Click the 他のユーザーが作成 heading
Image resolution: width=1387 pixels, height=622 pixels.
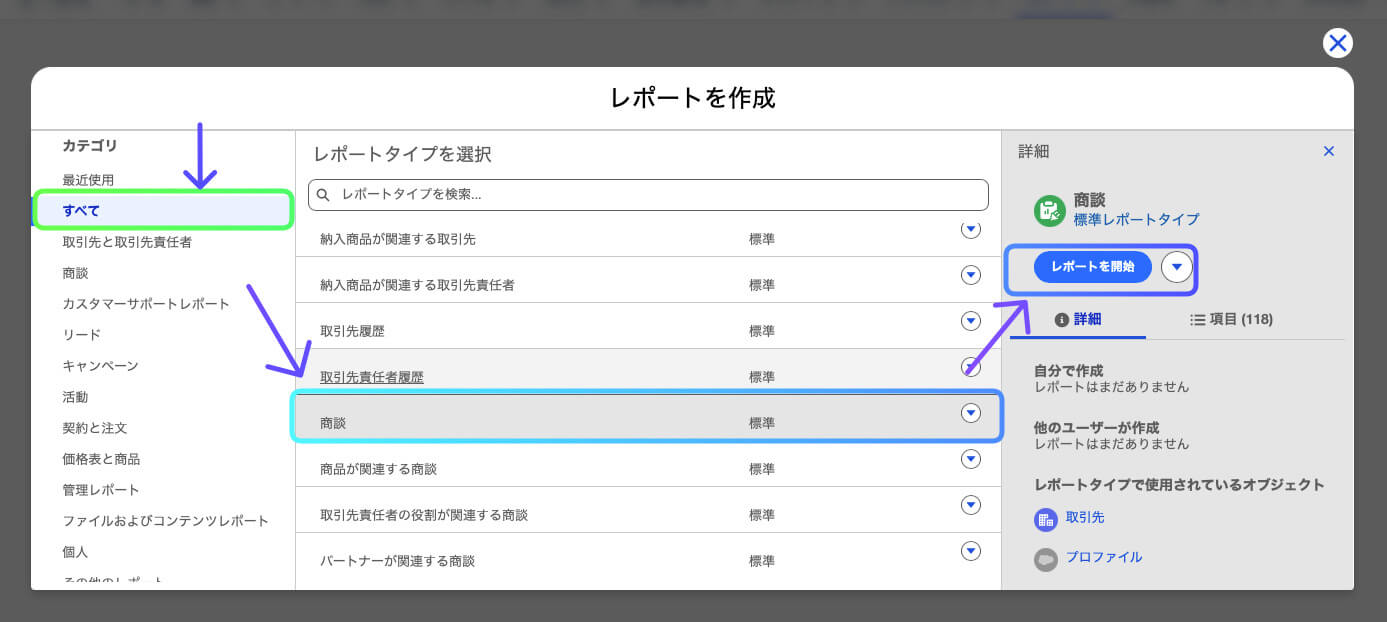click(x=1096, y=428)
